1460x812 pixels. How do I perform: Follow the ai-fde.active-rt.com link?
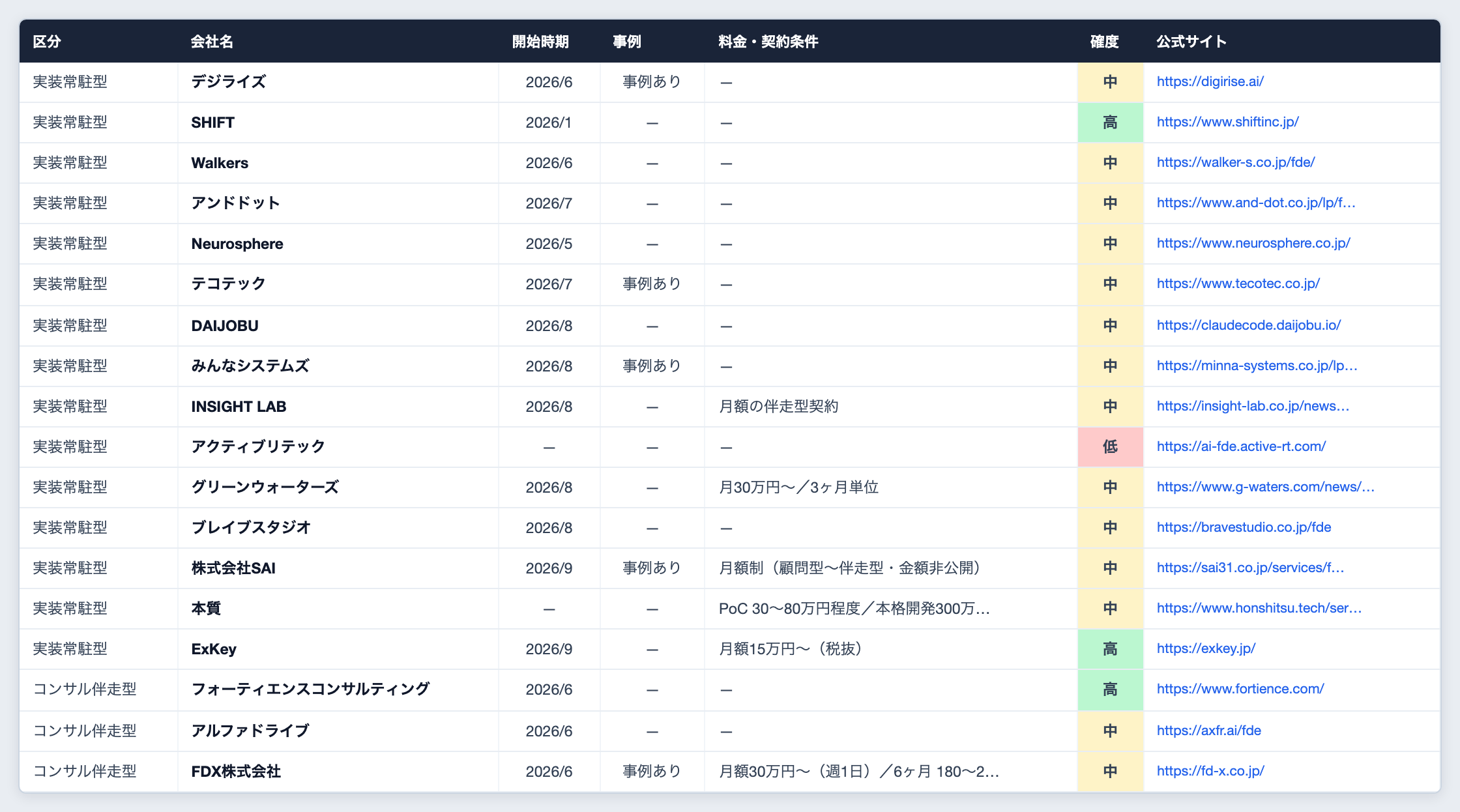pyautogui.click(x=1241, y=446)
